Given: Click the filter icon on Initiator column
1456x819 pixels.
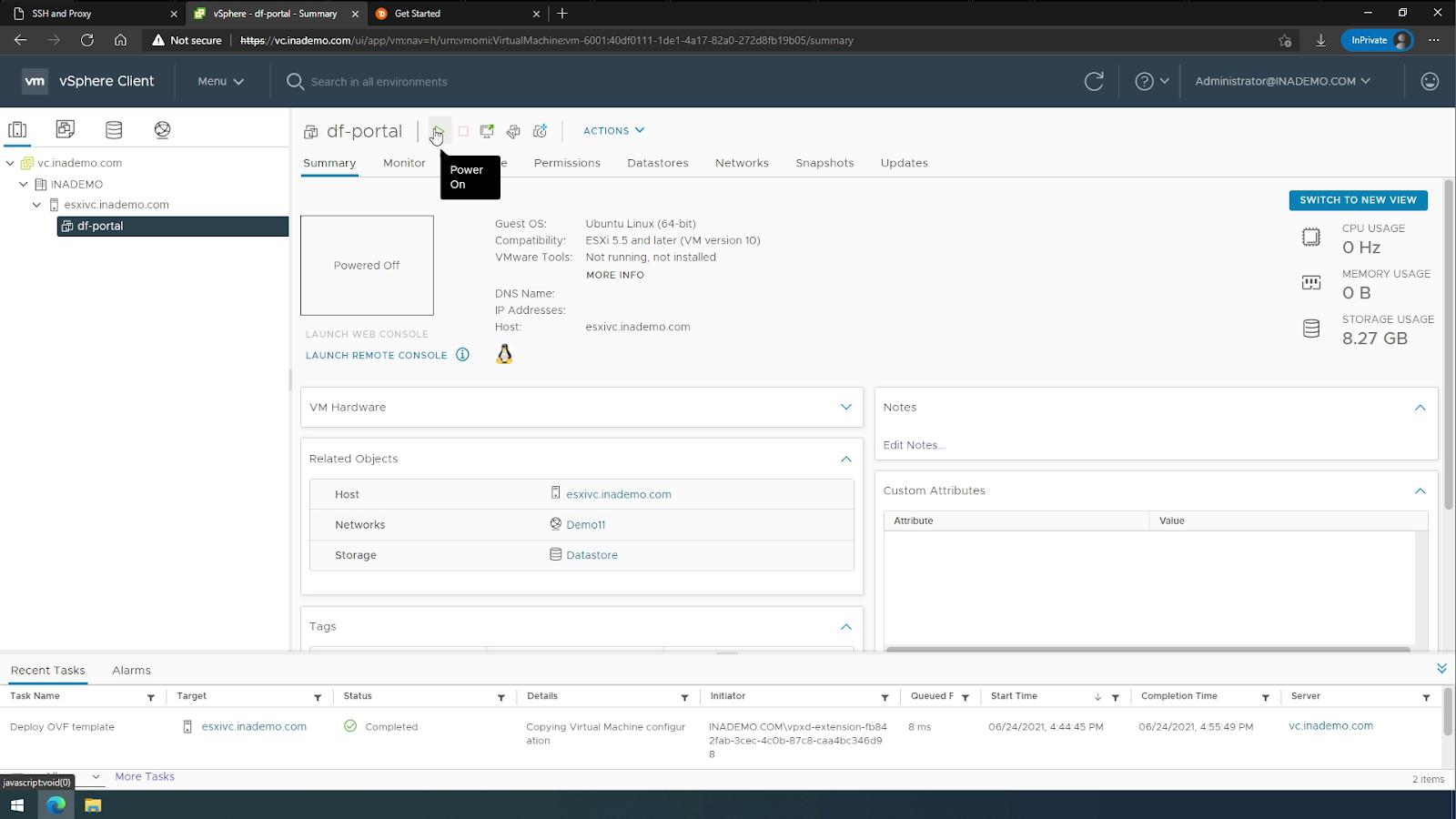Looking at the screenshot, I should (885, 697).
